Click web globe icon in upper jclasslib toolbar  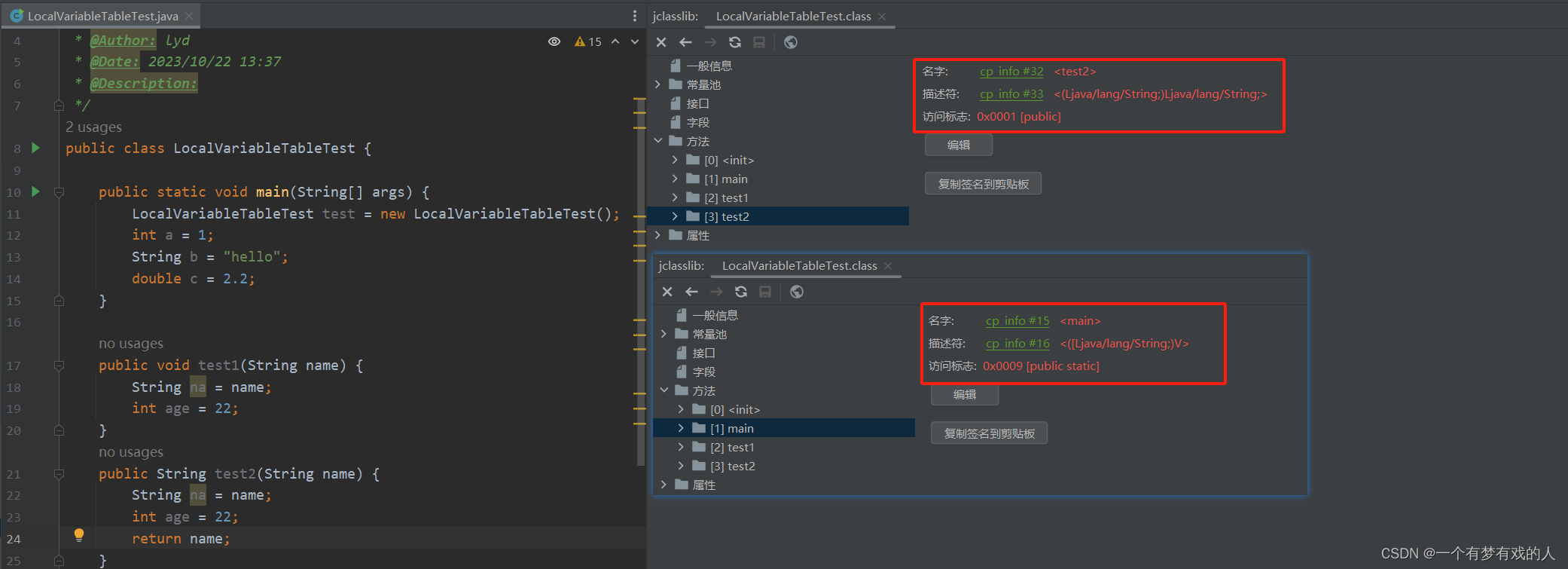pos(791,42)
